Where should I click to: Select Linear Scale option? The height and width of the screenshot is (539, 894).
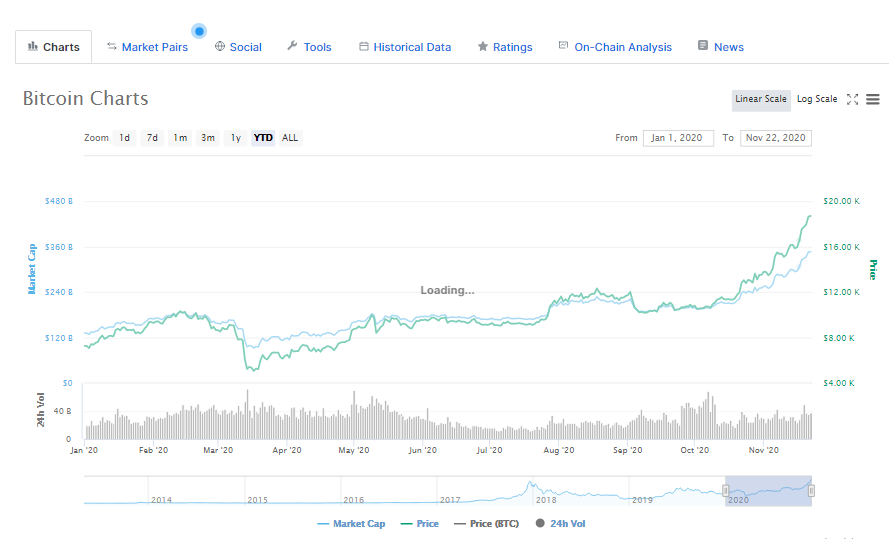pyautogui.click(x=761, y=99)
